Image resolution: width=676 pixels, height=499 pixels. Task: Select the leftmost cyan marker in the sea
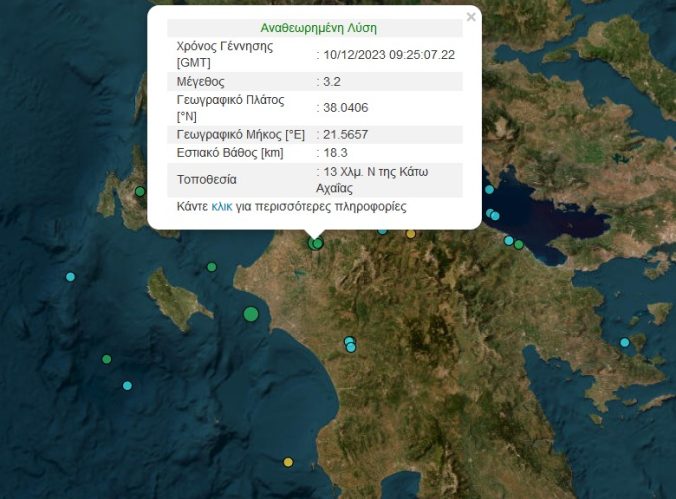pyautogui.click(x=70, y=277)
